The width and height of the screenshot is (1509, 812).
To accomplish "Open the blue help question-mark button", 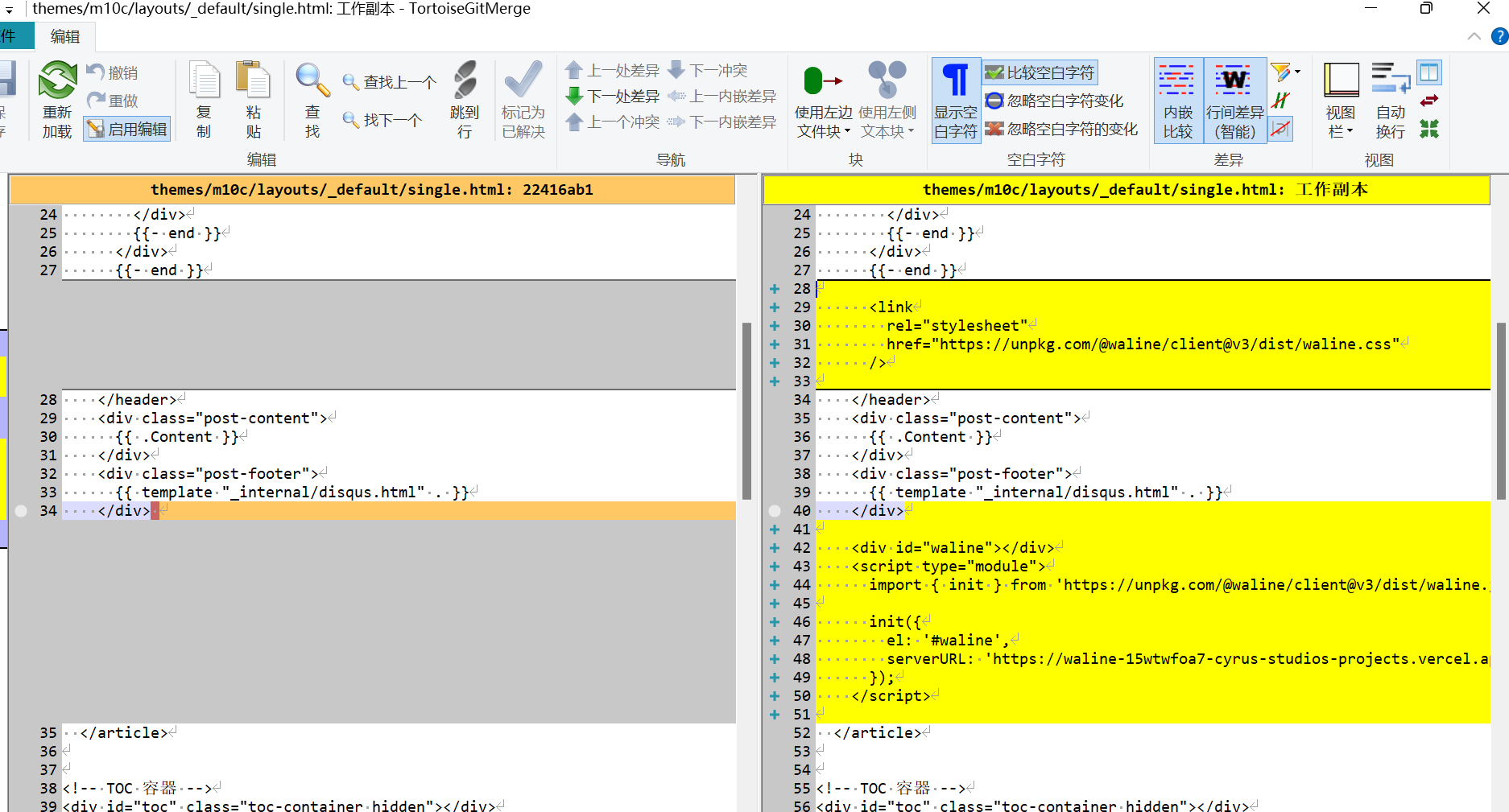I will pyautogui.click(x=1499, y=36).
